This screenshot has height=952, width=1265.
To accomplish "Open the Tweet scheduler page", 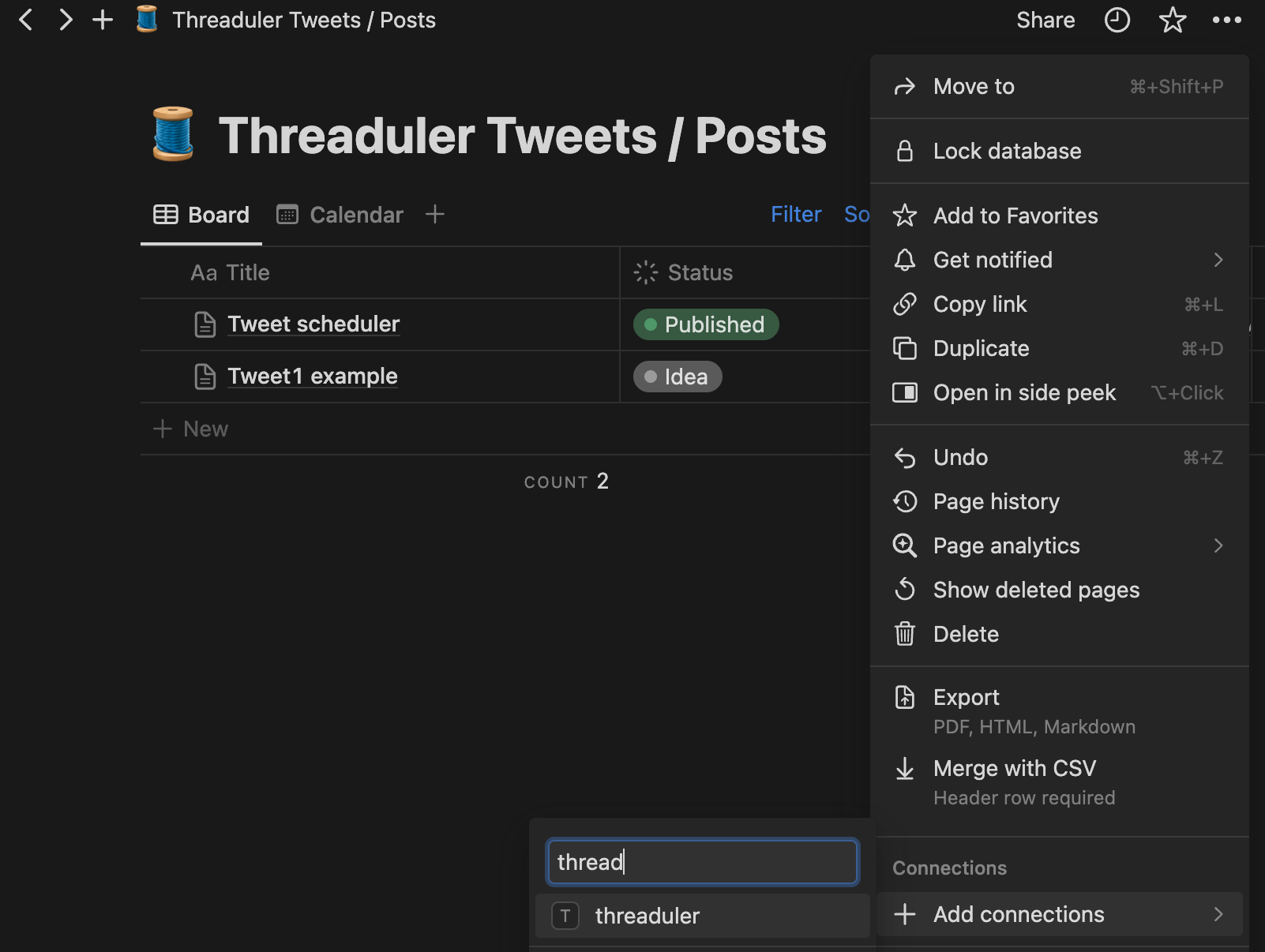I will 313,324.
